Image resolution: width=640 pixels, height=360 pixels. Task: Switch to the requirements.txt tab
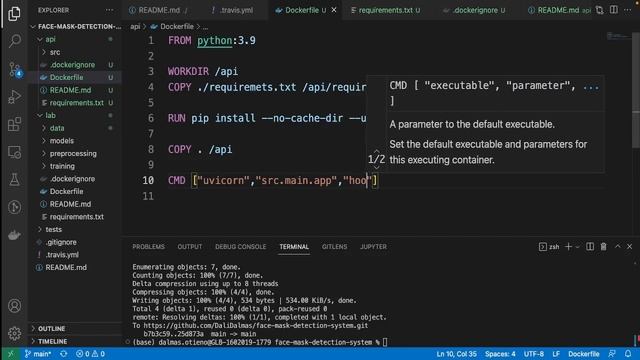[x=386, y=10]
